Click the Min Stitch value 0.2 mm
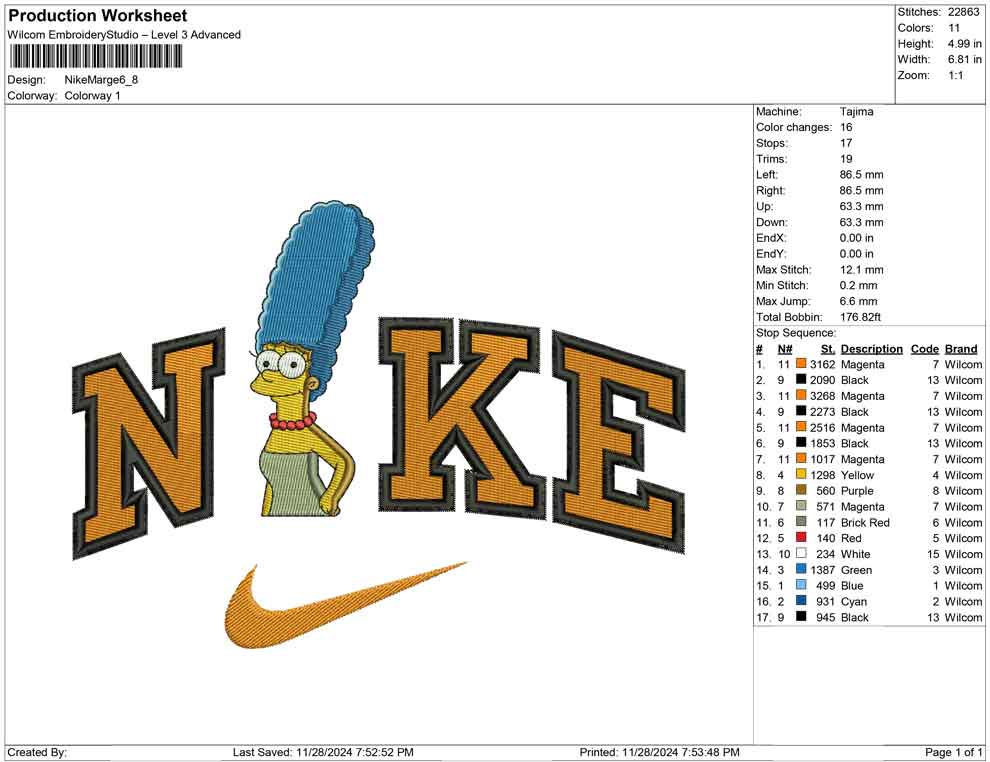The image size is (990, 762). [x=858, y=285]
